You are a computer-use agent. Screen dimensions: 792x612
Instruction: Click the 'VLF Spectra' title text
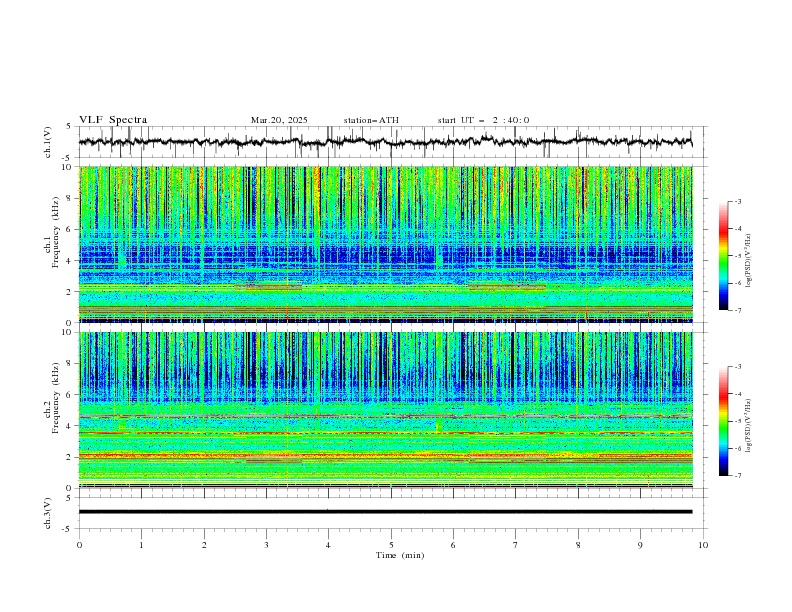click(113, 120)
